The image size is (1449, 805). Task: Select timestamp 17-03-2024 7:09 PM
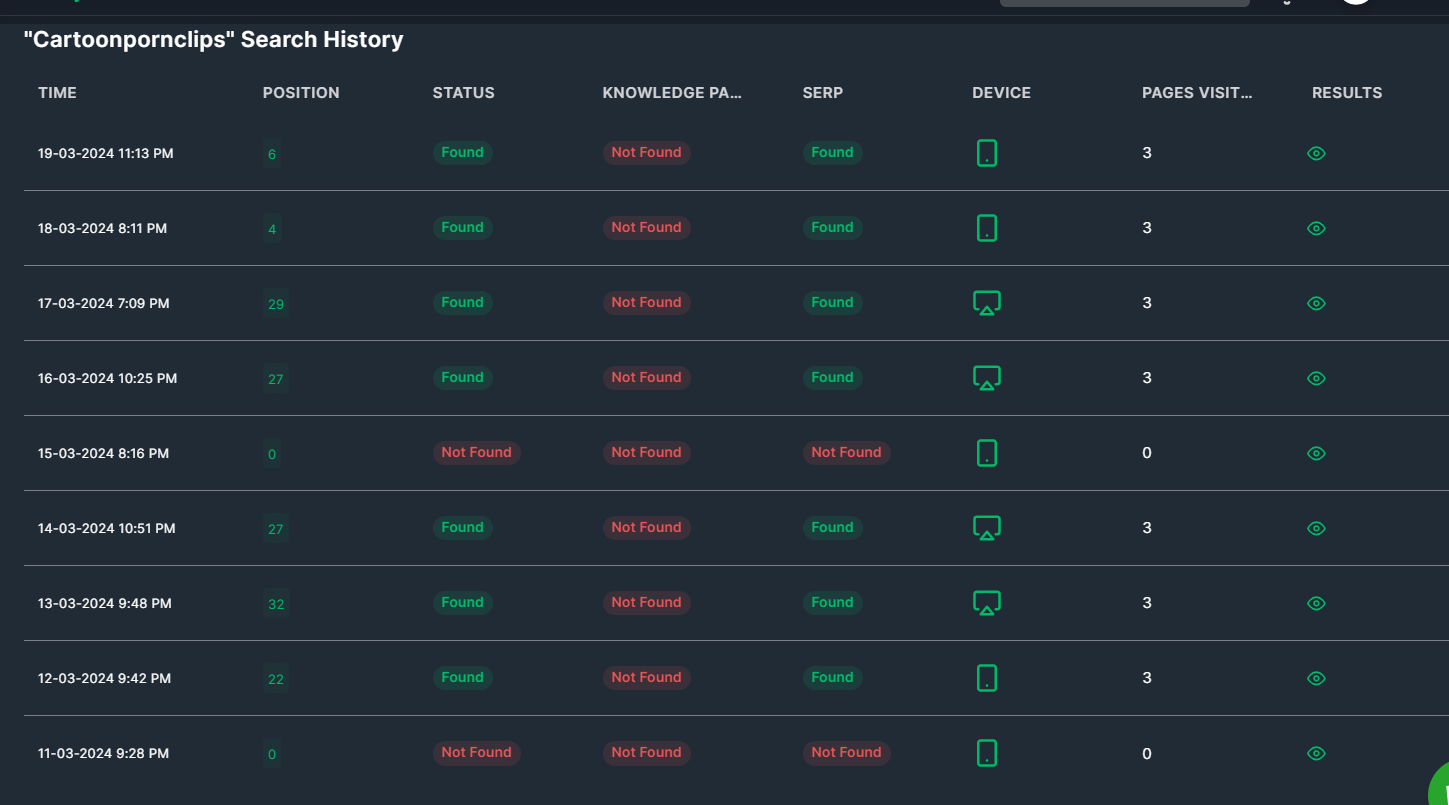tap(104, 304)
